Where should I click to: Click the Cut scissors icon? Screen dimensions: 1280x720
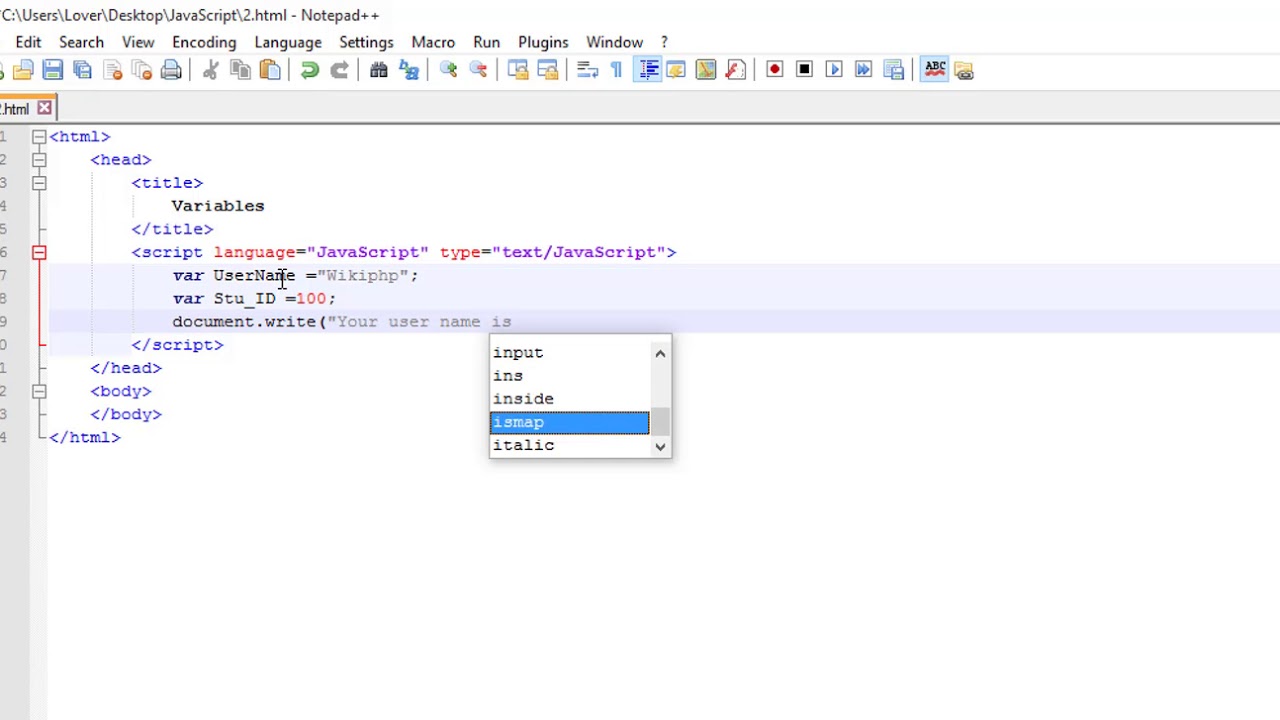(x=211, y=70)
